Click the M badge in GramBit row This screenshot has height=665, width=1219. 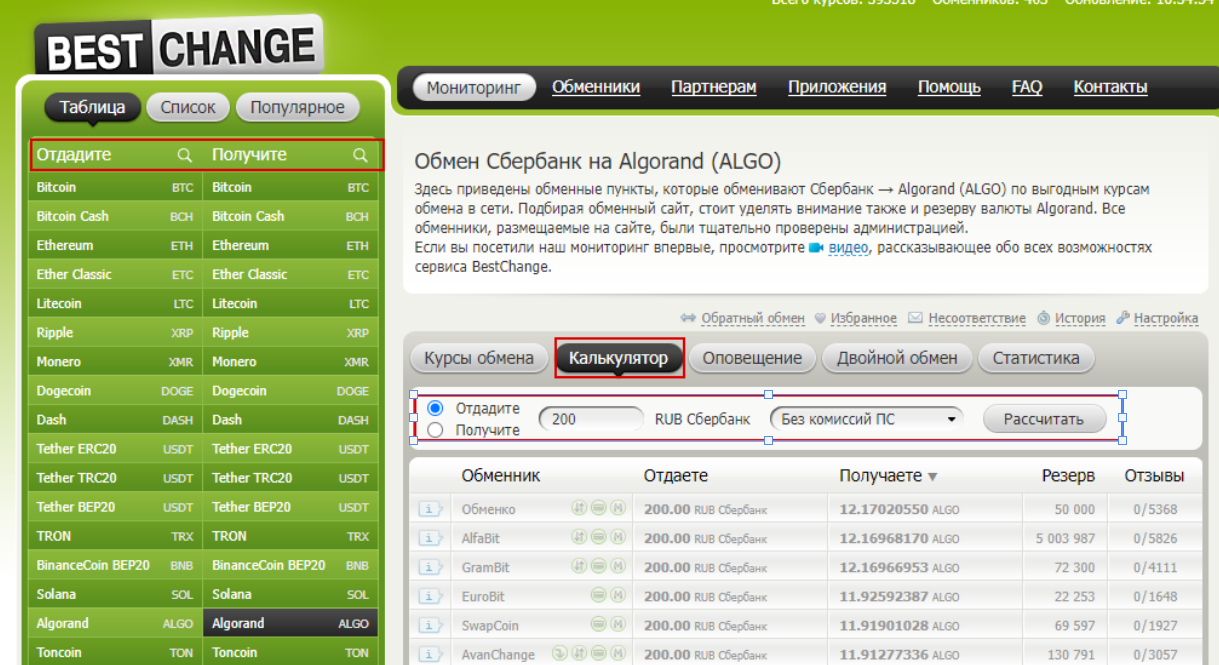pos(619,566)
